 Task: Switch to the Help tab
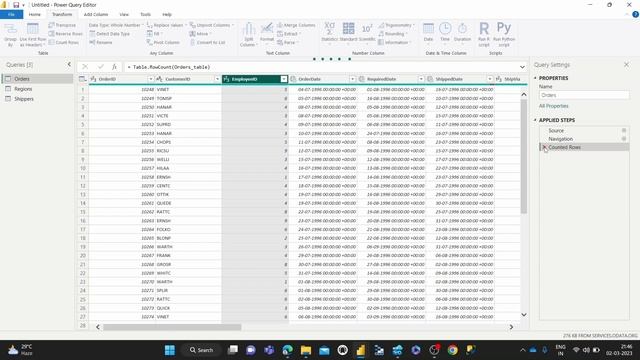coord(167,14)
